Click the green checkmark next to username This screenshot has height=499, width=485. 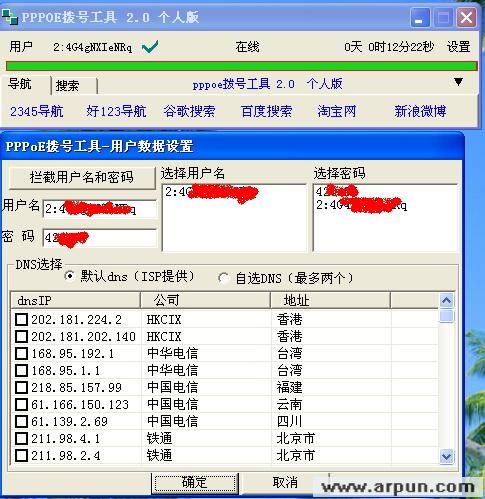[150, 47]
